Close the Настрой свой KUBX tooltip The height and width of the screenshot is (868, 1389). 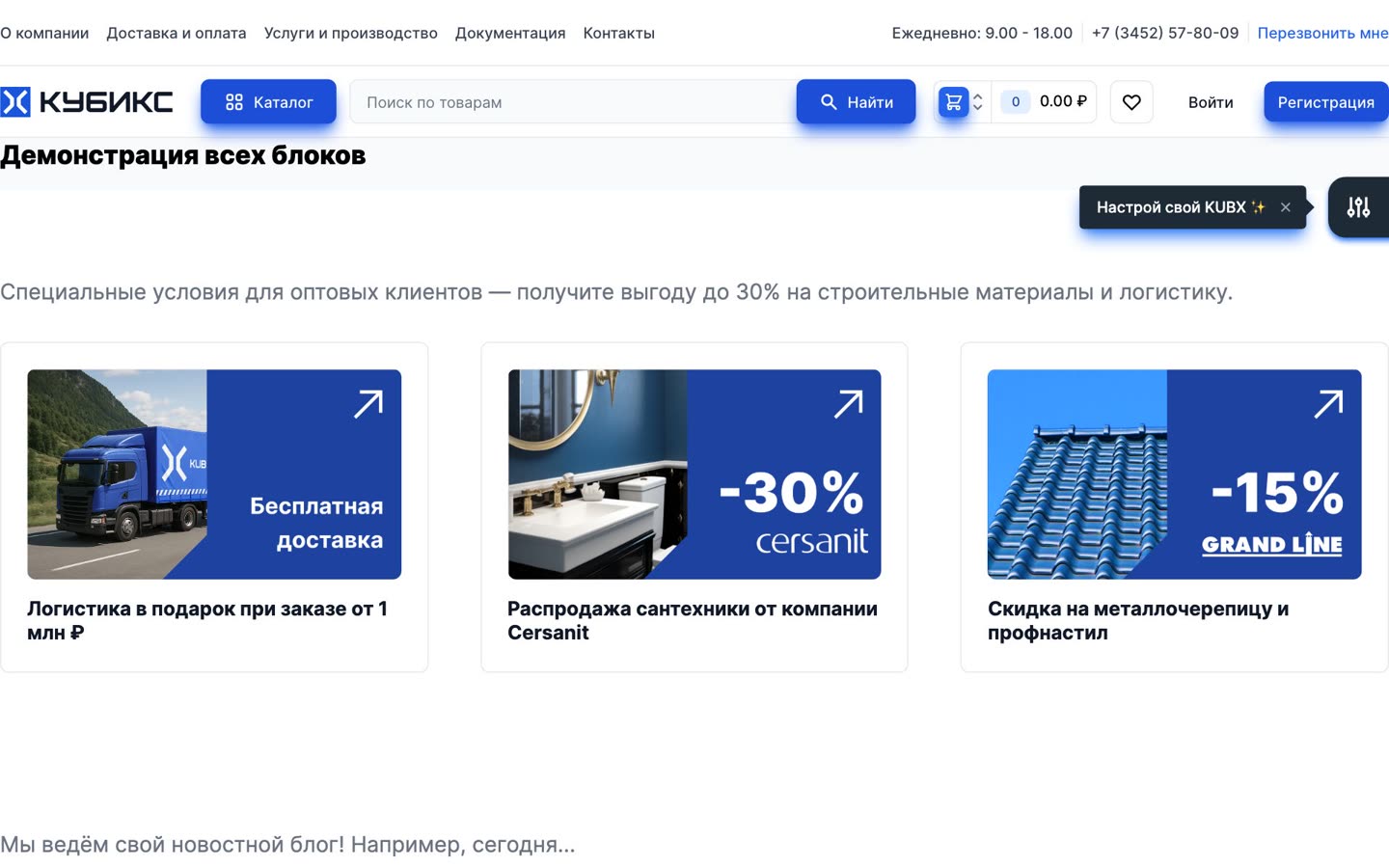coord(1285,207)
